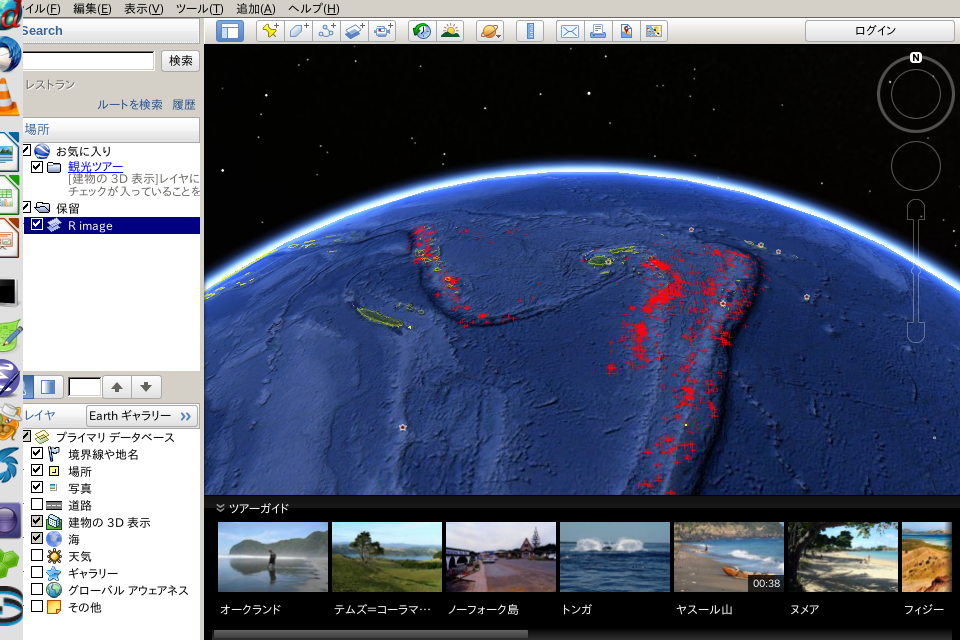Collapse the 場所 panel header
This screenshot has width=960, height=640.
click(x=111, y=129)
